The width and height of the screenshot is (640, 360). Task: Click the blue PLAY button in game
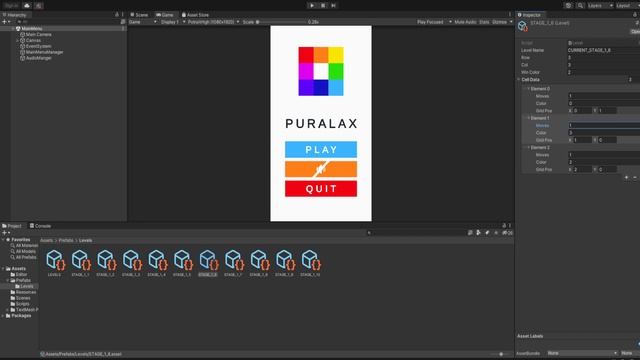321,149
